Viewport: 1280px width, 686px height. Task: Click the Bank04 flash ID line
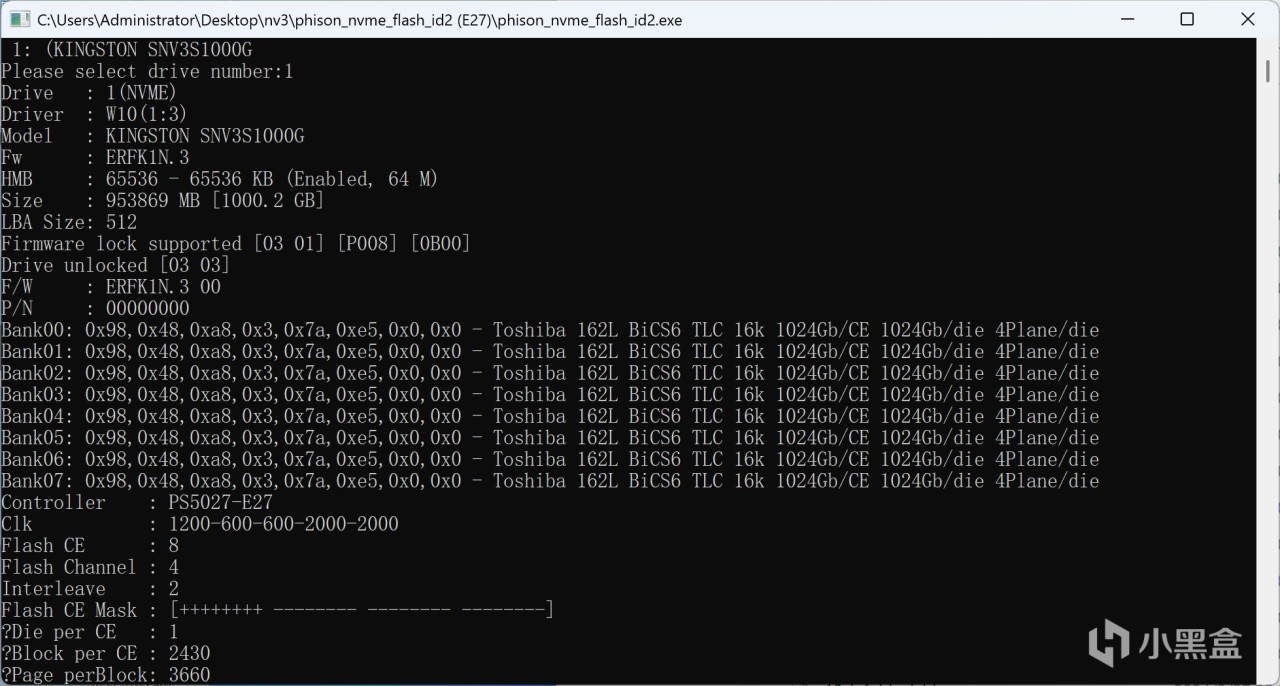550,416
